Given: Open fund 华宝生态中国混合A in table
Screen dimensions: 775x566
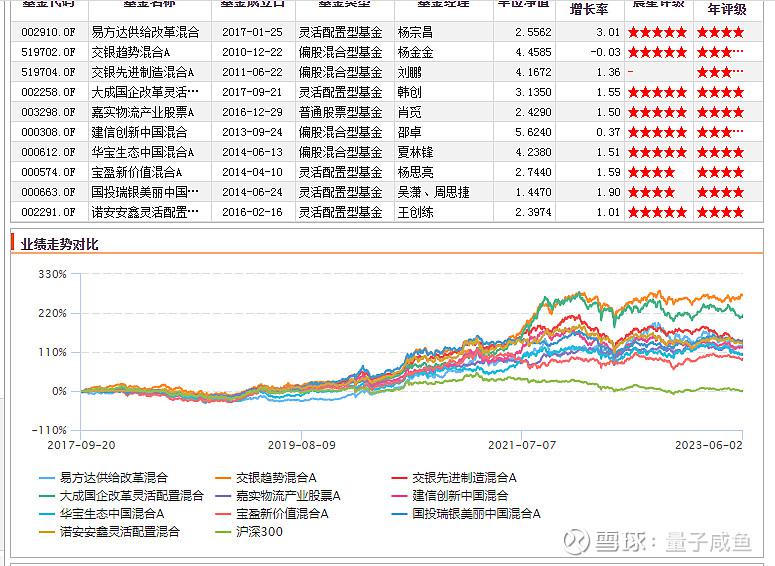Looking at the screenshot, I should (143, 152).
